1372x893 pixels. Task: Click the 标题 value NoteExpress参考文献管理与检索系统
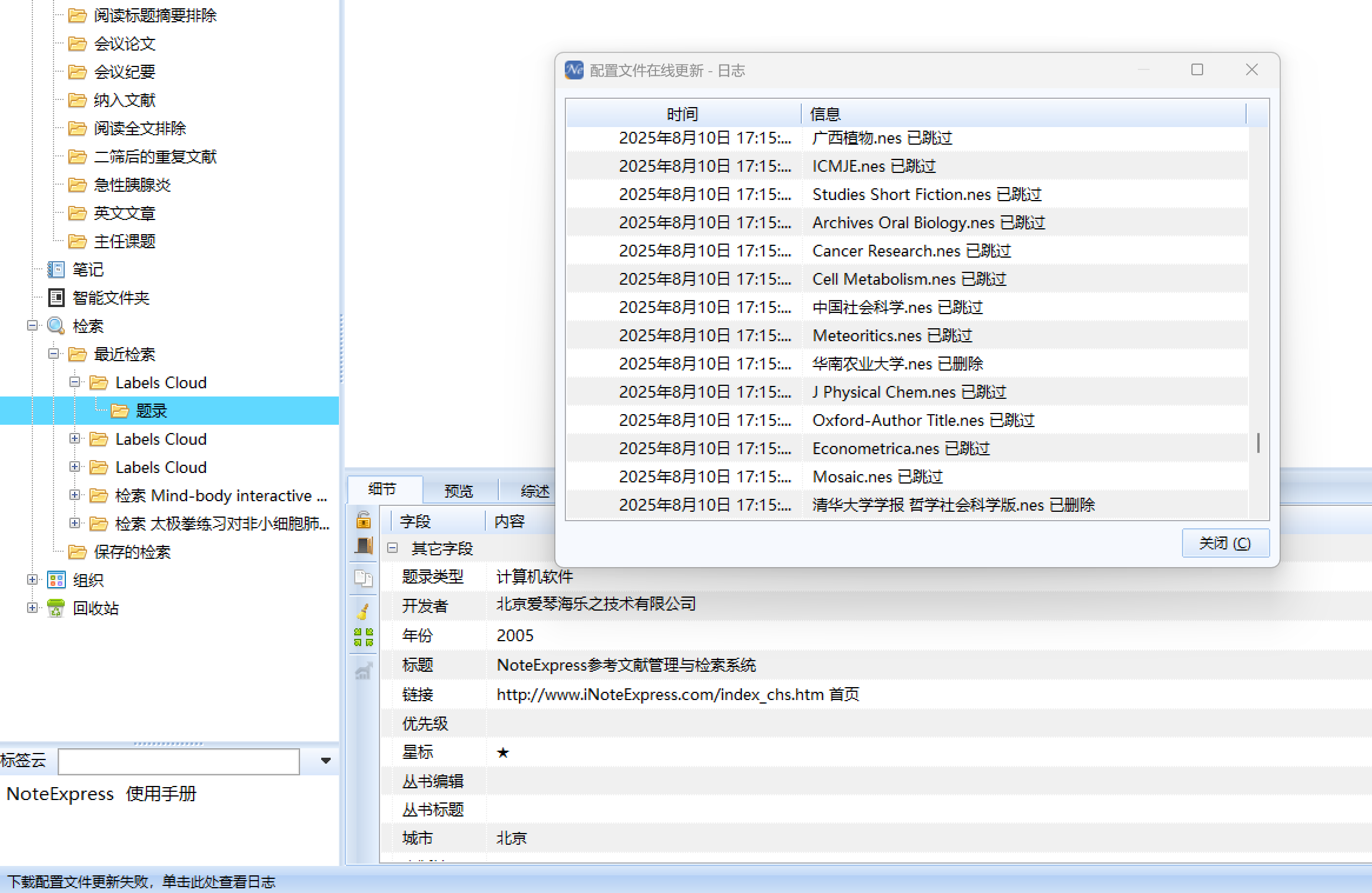coord(627,665)
